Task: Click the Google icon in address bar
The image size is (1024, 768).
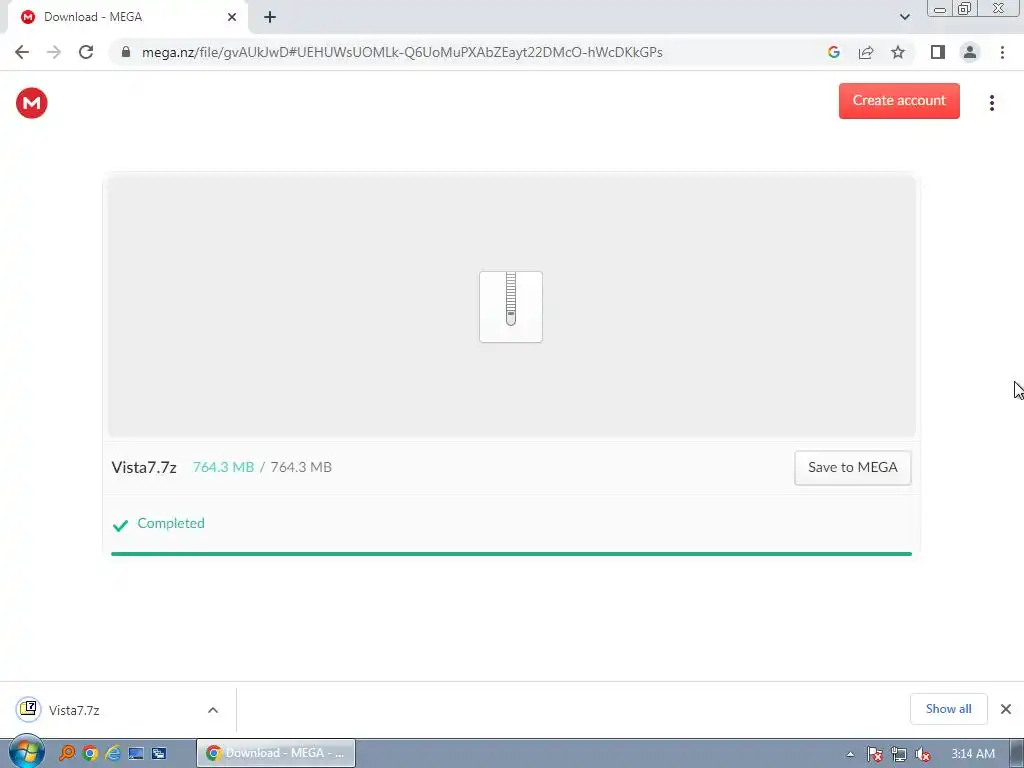Action: [833, 52]
